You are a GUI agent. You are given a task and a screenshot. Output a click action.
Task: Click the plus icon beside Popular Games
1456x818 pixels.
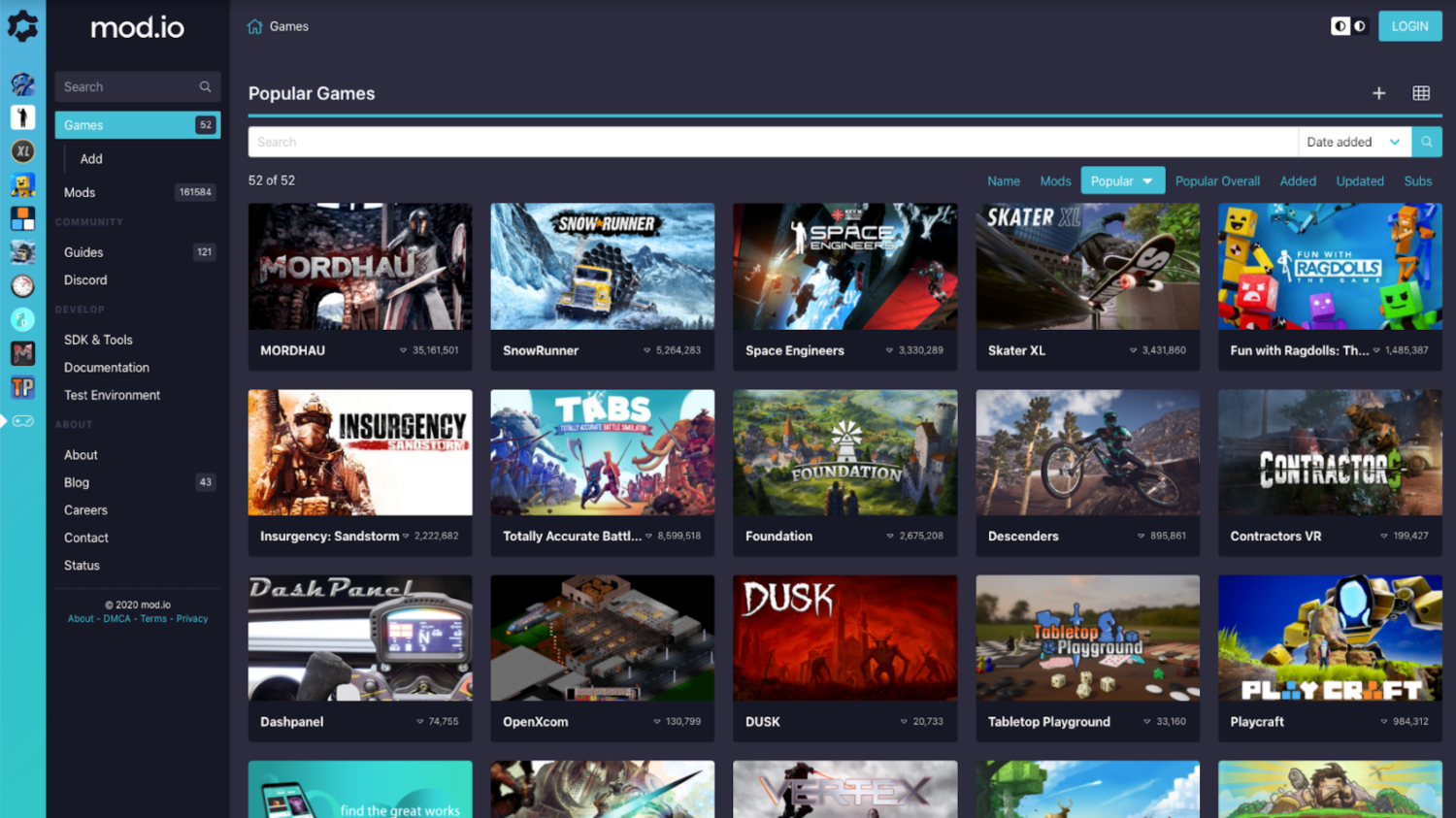coord(1378,93)
